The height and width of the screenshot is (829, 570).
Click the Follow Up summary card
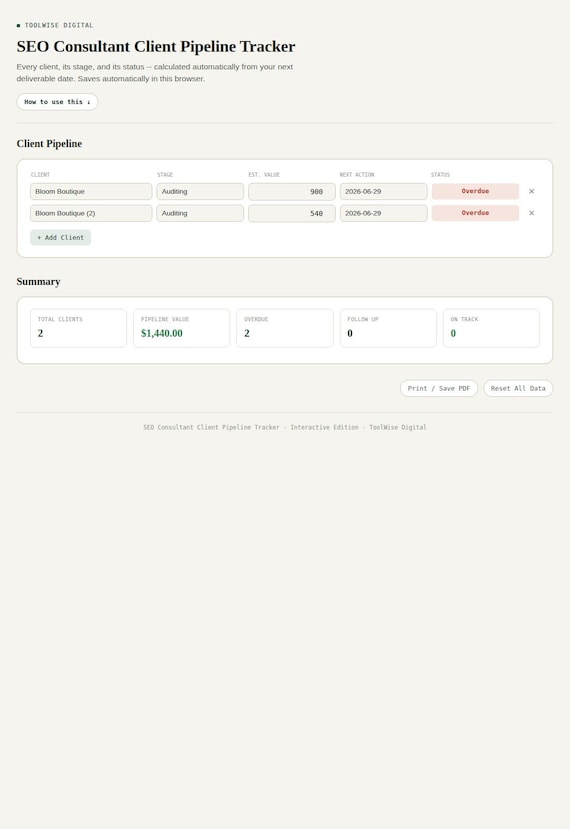pyautogui.click(x=388, y=328)
